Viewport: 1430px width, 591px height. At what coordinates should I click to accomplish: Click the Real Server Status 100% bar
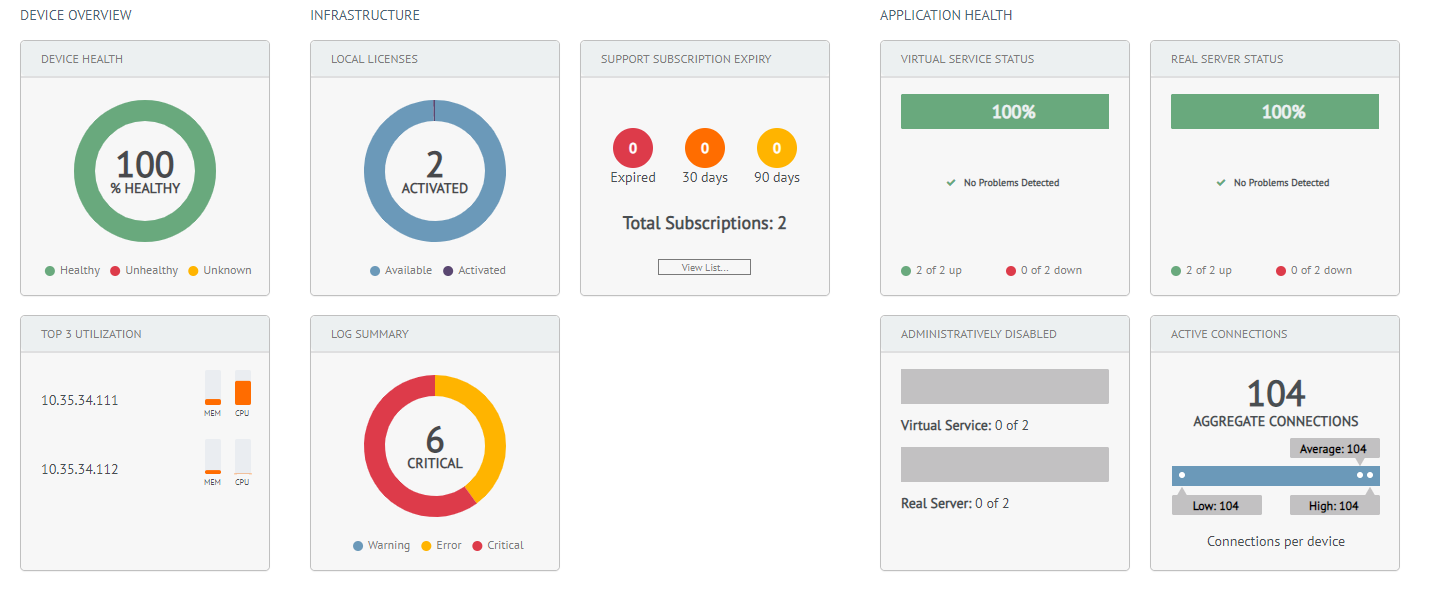pyautogui.click(x=1275, y=112)
